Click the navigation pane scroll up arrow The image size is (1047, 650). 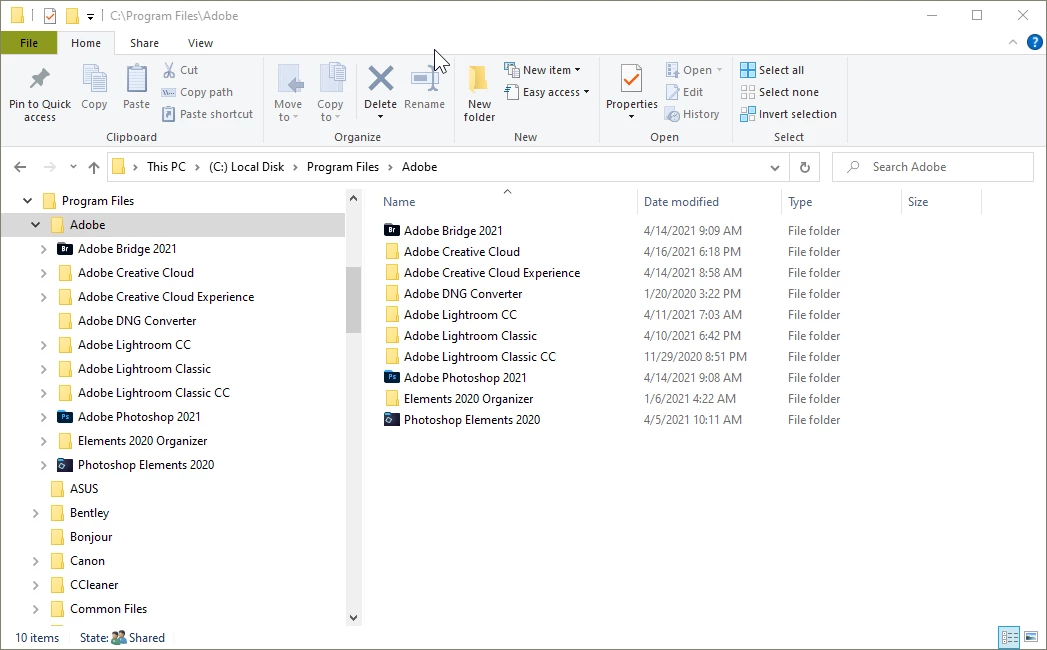(x=353, y=198)
